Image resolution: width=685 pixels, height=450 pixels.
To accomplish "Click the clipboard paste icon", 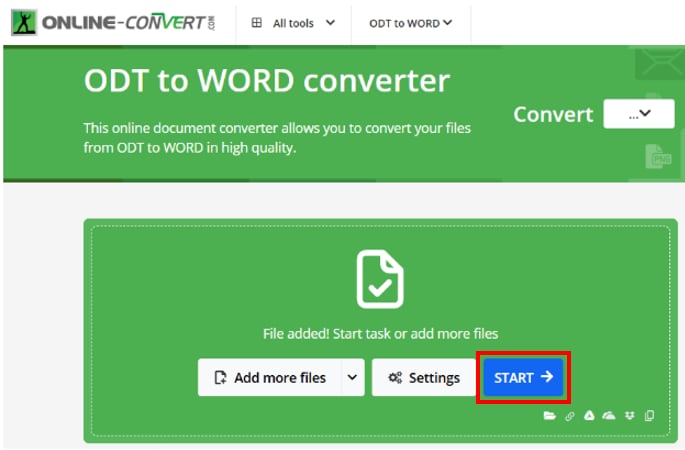I will [x=650, y=415].
